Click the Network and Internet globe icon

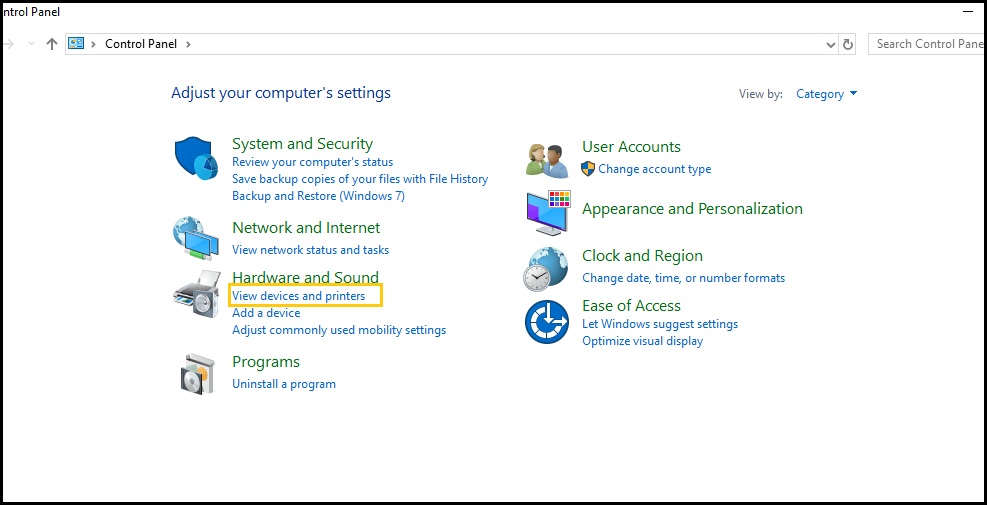click(x=196, y=239)
